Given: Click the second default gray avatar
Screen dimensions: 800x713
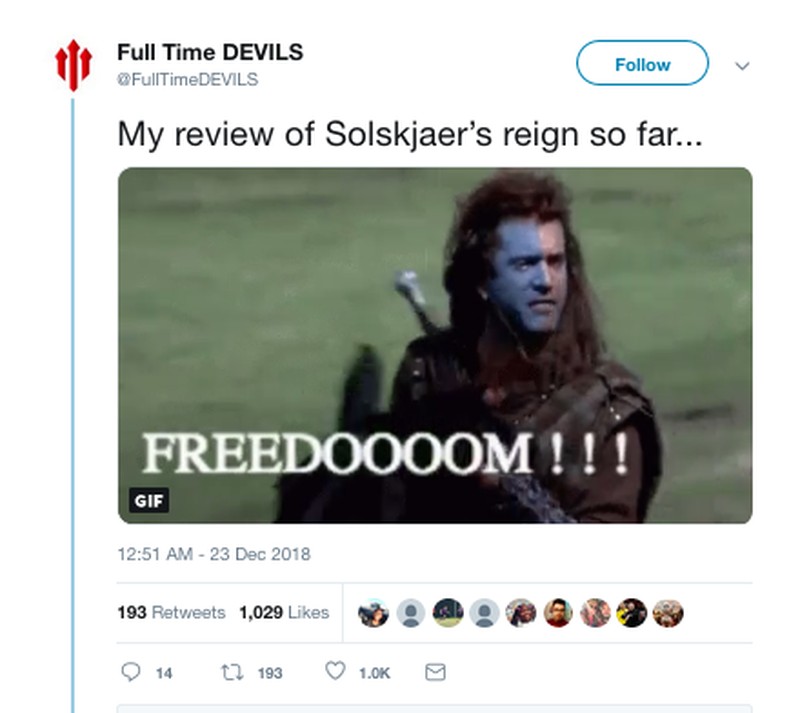Looking at the screenshot, I should [484, 612].
